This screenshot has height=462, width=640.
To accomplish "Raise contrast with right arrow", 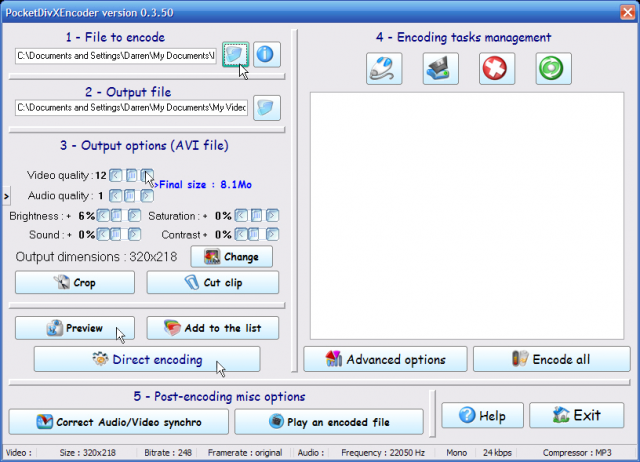I will pos(272,234).
